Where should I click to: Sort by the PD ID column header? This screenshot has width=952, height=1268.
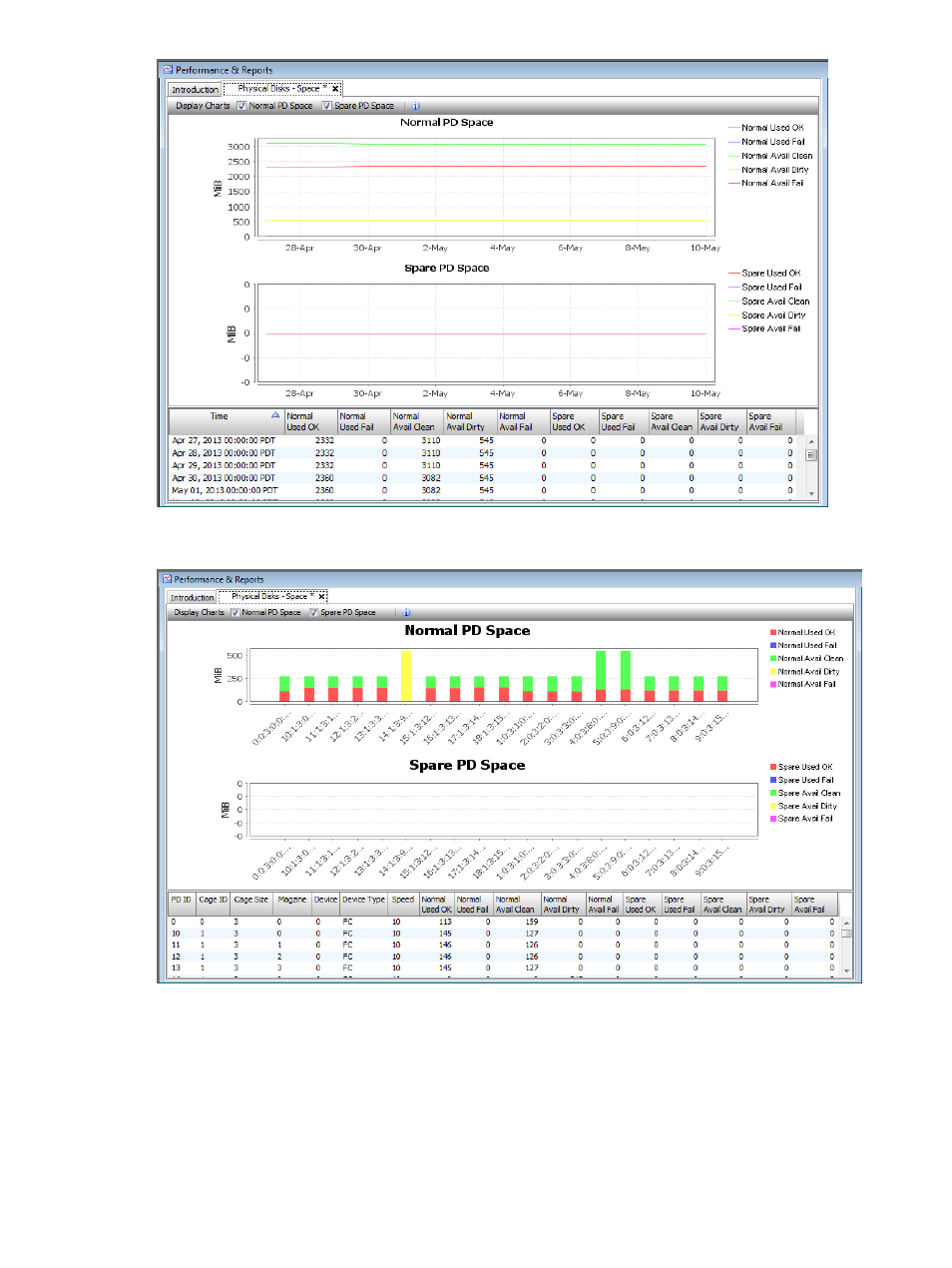(x=182, y=904)
